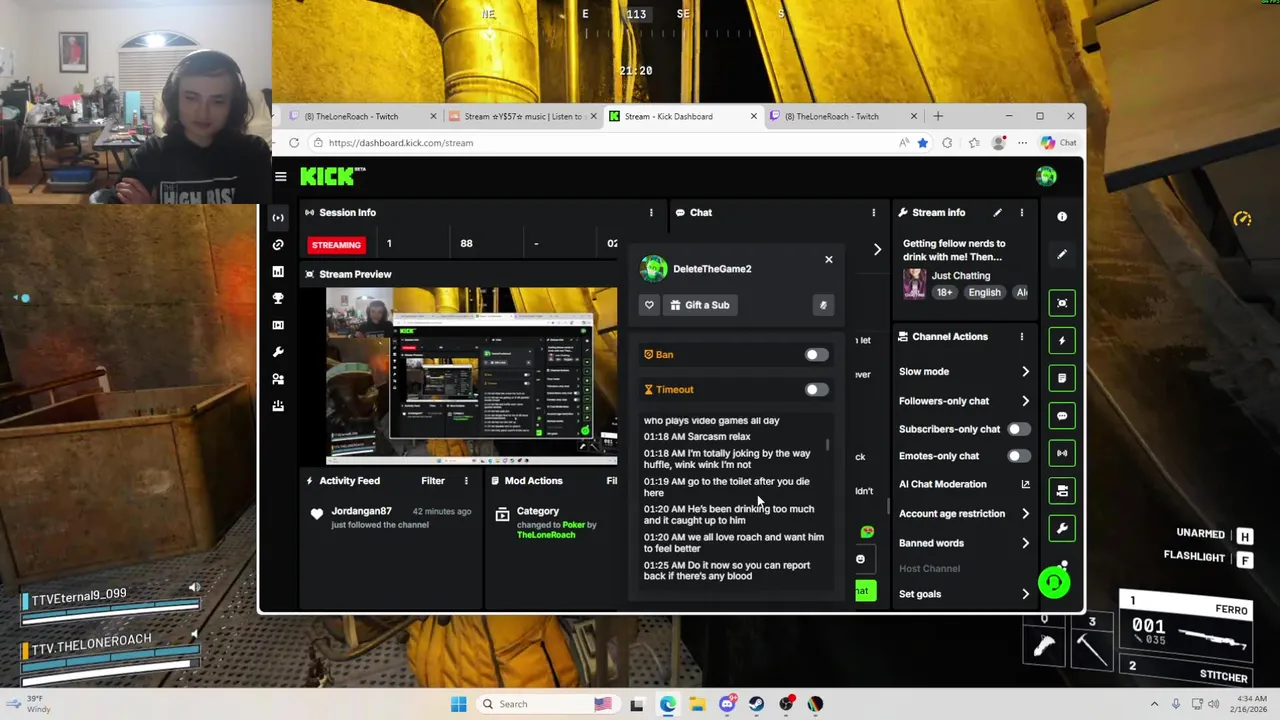Viewport: 1280px width, 720px height.
Task: Click the emoji button in chat input
Action: point(860,559)
